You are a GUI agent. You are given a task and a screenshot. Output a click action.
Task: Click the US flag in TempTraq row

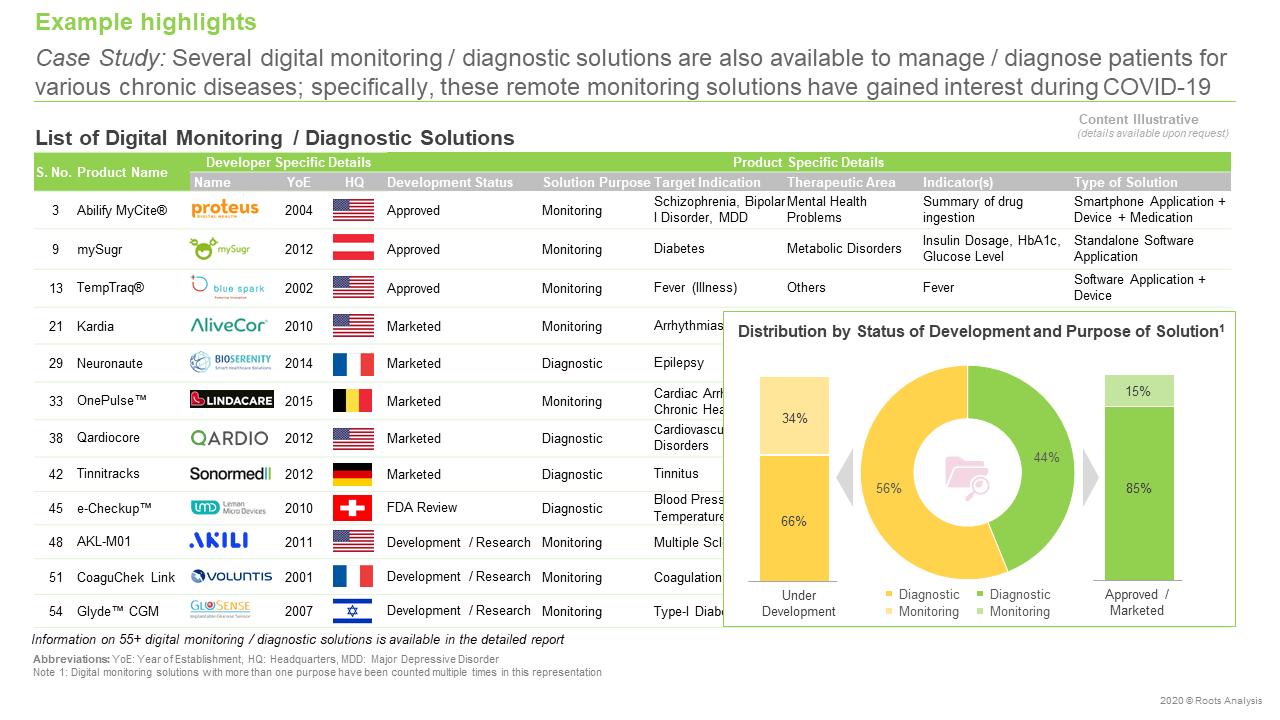(352, 288)
